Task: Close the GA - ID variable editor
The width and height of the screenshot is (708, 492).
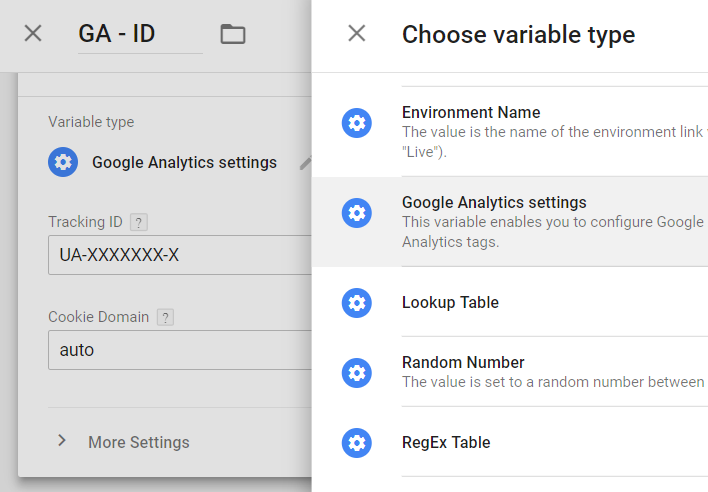Action: (x=33, y=33)
